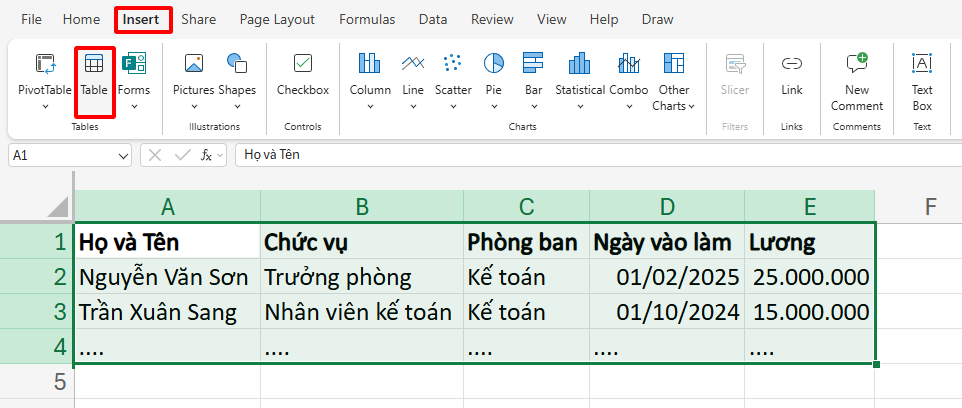
Task: Expand the Column chart dropdown arrow
Action: pos(371,106)
